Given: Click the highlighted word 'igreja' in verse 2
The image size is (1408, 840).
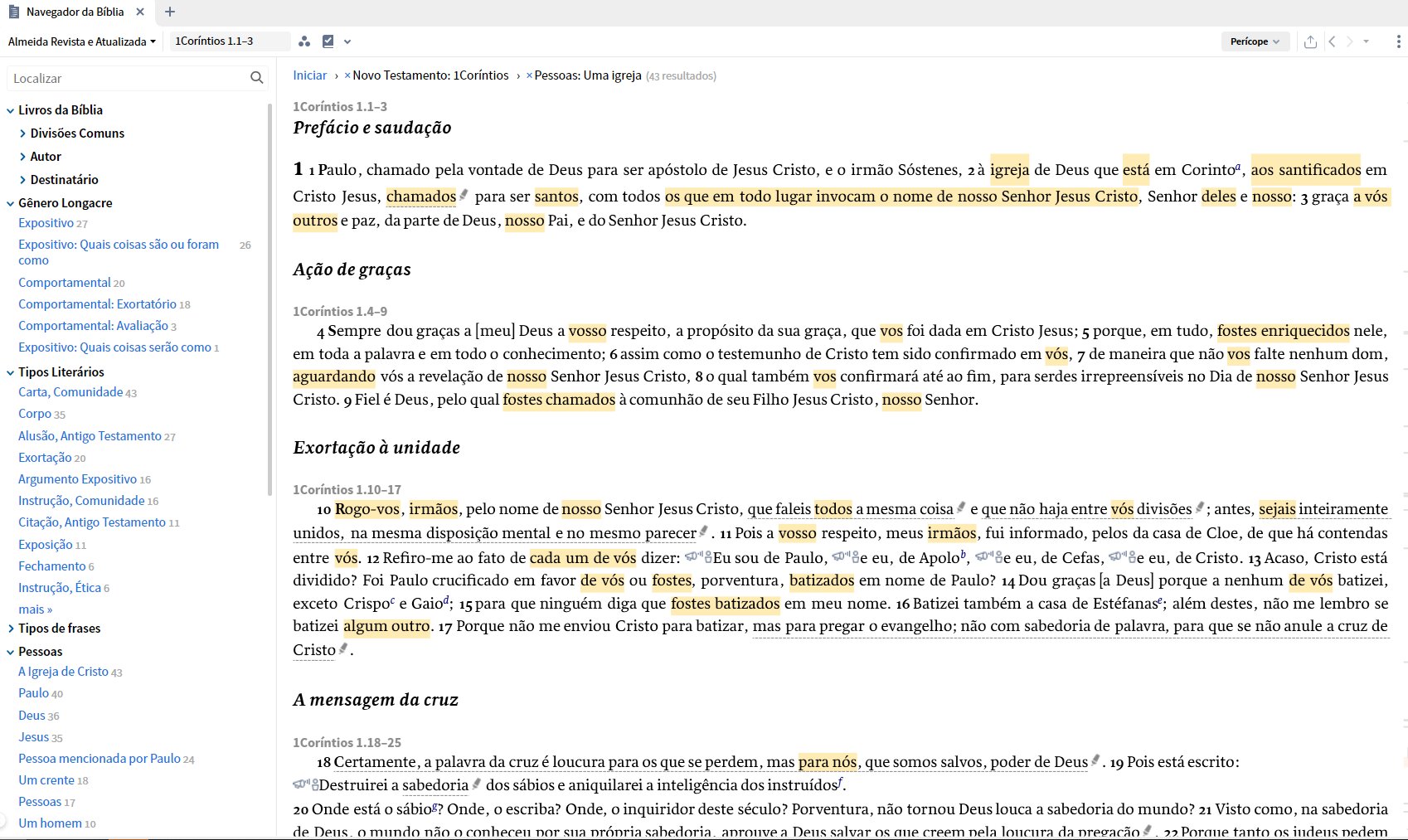Looking at the screenshot, I should click(1009, 170).
